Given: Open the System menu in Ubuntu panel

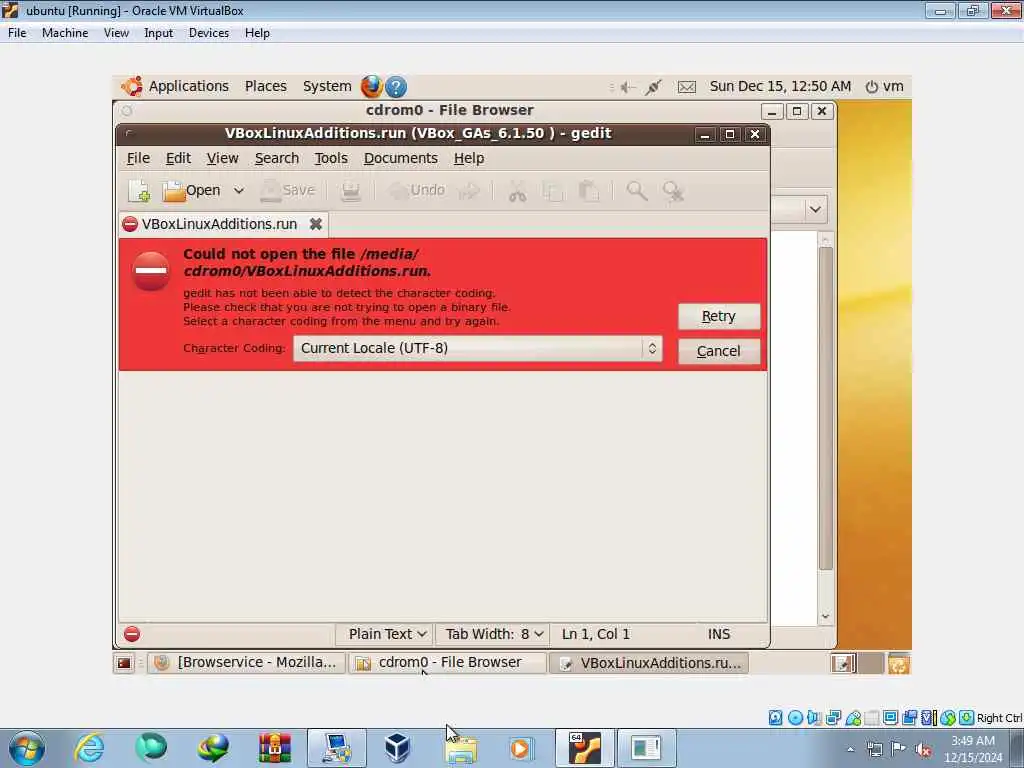Looking at the screenshot, I should click(327, 86).
